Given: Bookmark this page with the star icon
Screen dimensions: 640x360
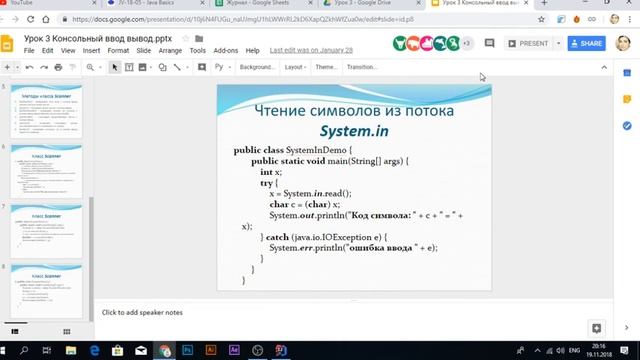Looking at the screenshot, I should coord(541,19).
